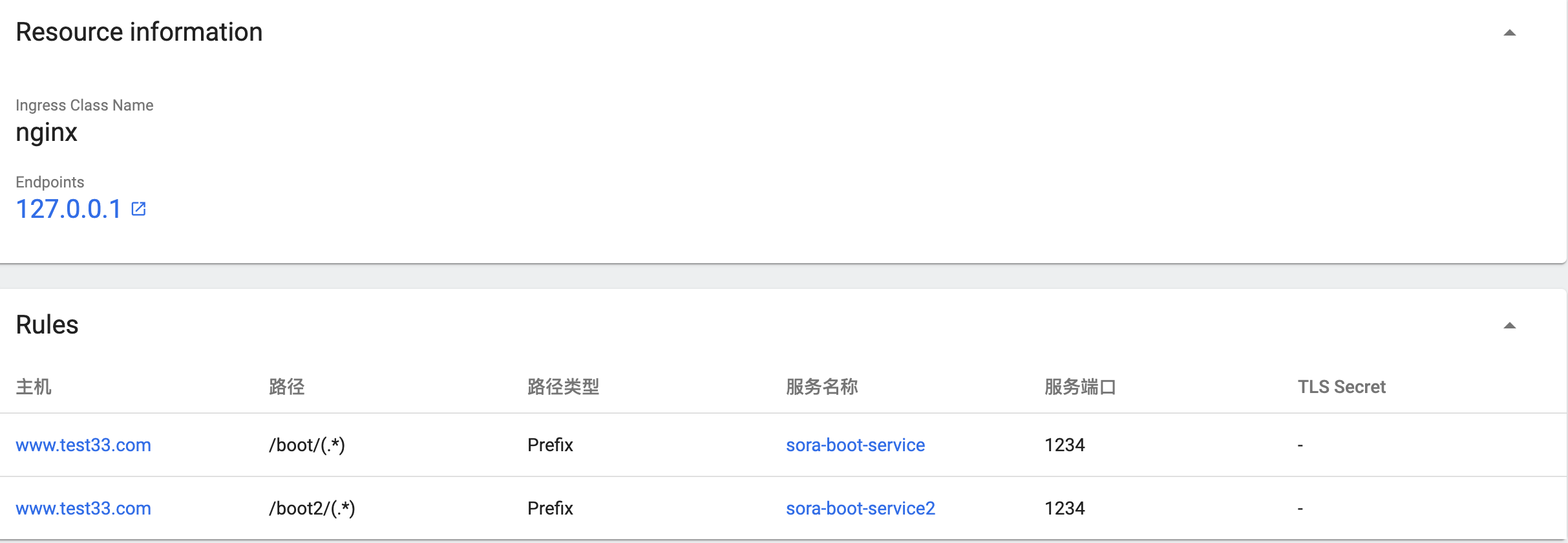The width and height of the screenshot is (1568, 543).
Task: Select the 路径类型 column header
Action: click(x=563, y=387)
